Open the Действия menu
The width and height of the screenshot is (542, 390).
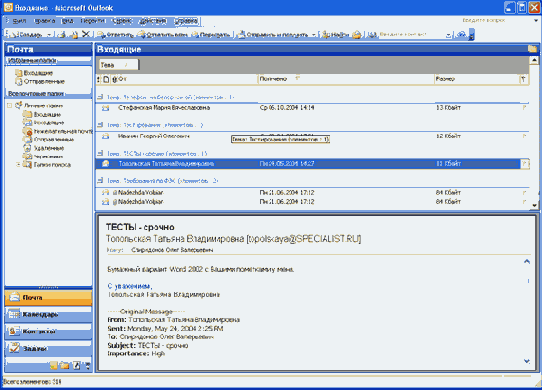[x=152, y=21]
